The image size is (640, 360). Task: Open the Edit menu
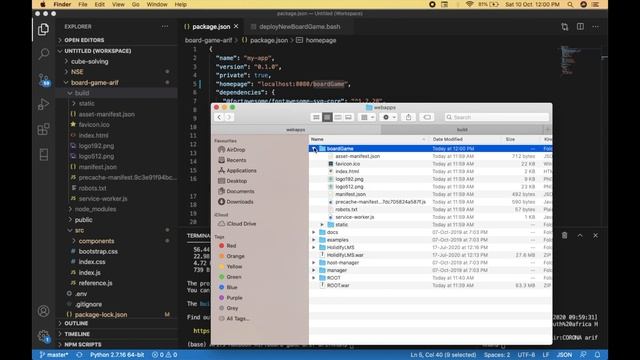(100, 4)
